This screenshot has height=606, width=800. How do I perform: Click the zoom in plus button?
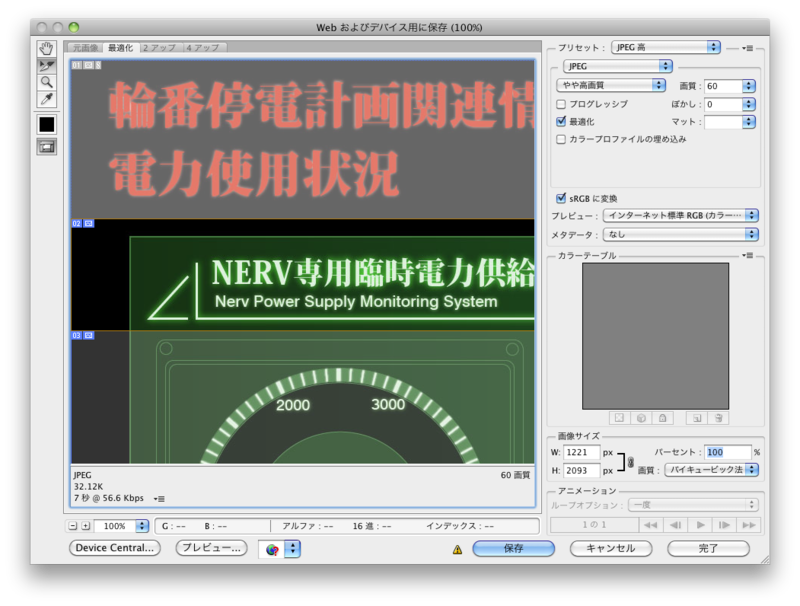pos(86,526)
